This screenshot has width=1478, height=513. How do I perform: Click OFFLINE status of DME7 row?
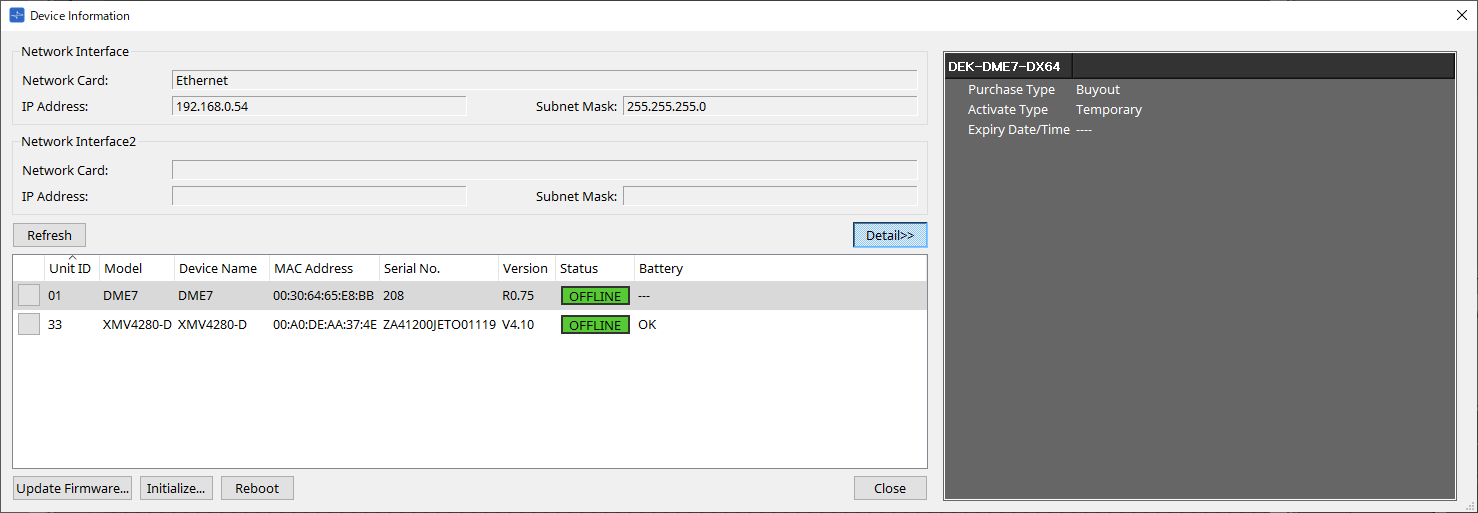pyautogui.click(x=595, y=296)
